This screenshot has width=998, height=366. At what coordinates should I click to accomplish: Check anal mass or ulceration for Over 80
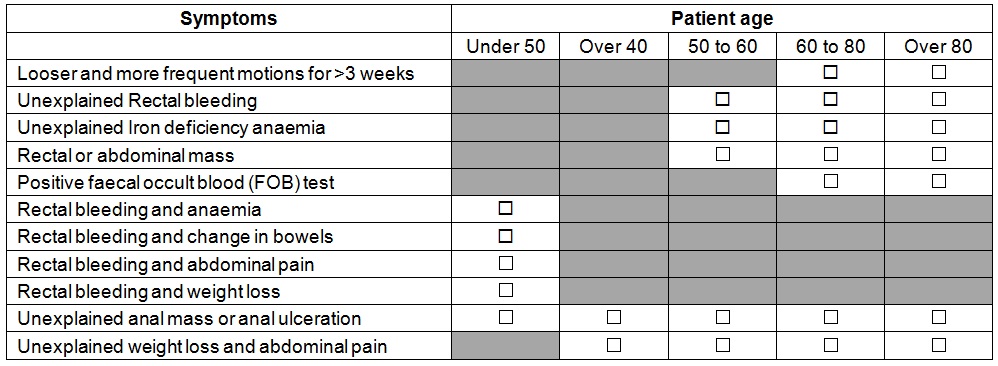pyautogui.click(x=939, y=317)
